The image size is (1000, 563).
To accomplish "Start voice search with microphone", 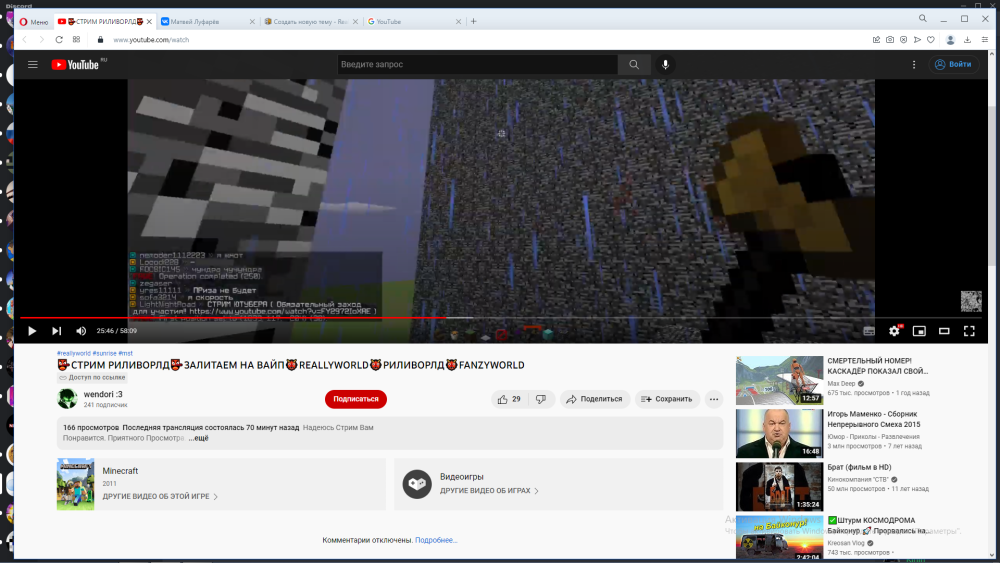I will (665, 64).
